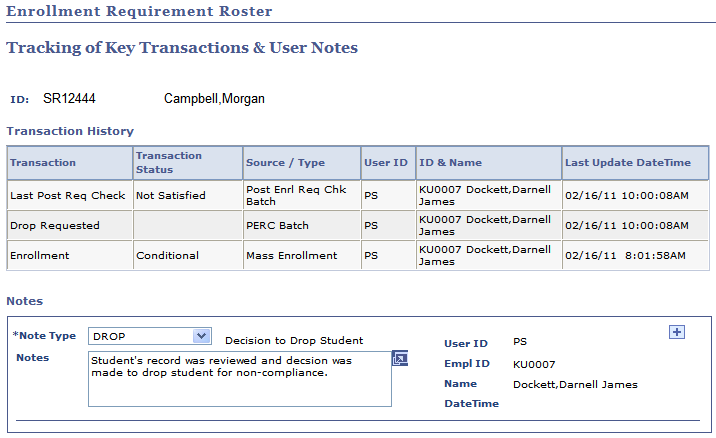
Task: Select the Last Post Req Check cell
Action: coord(68,195)
